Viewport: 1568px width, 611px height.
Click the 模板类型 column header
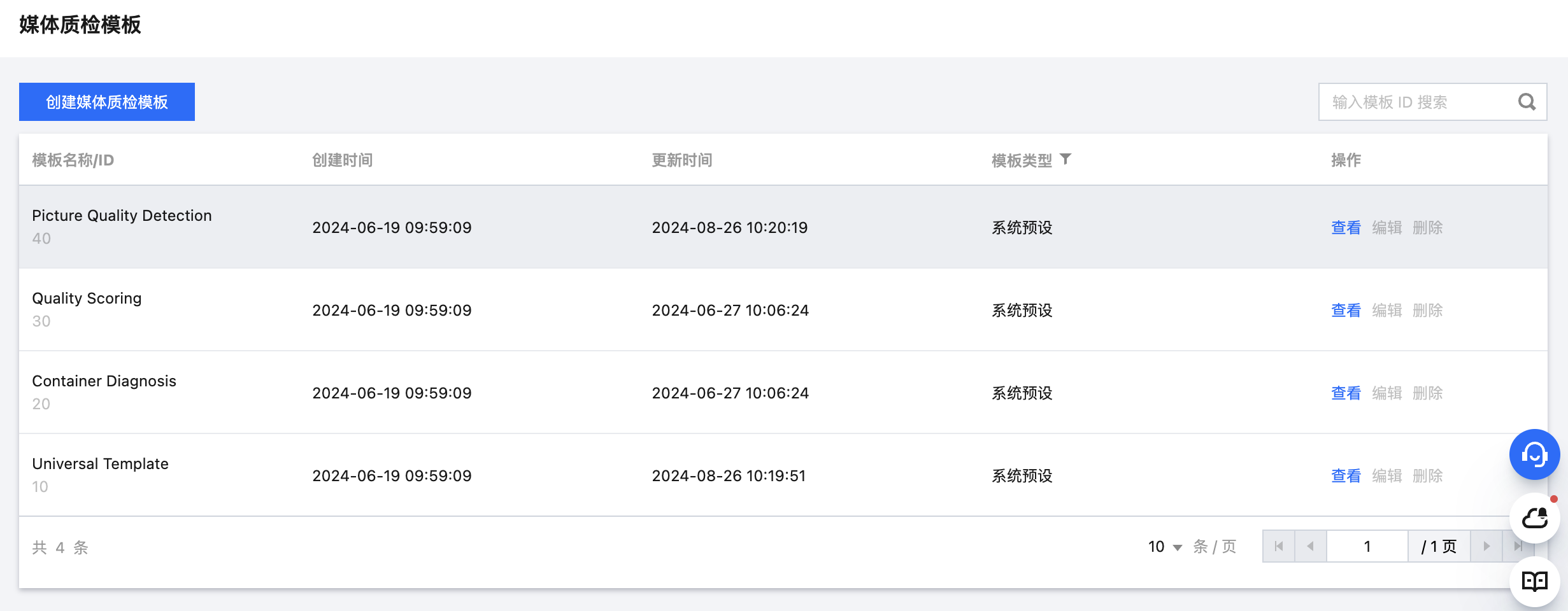[1022, 160]
